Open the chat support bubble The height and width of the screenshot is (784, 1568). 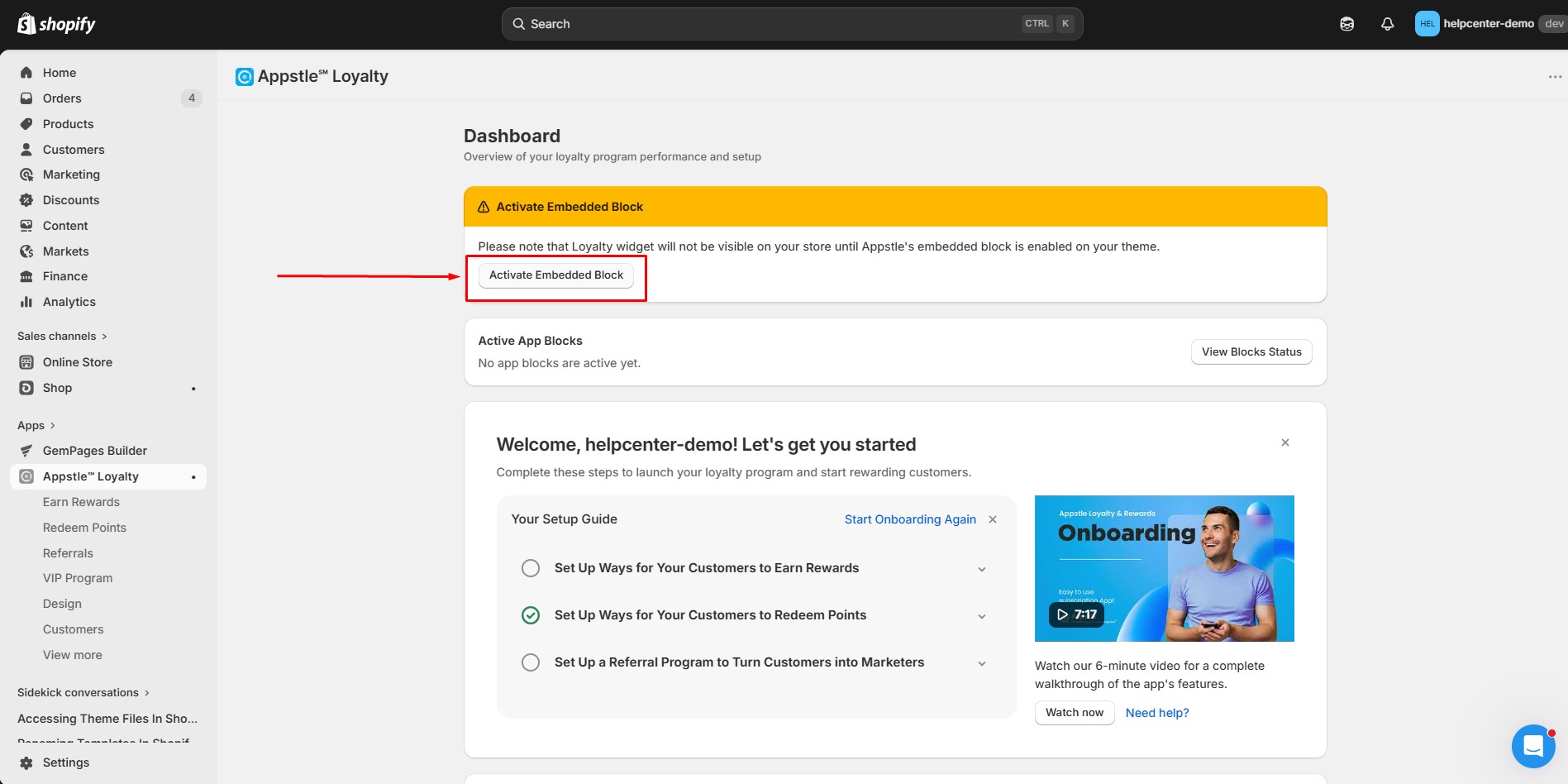pos(1532,746)
